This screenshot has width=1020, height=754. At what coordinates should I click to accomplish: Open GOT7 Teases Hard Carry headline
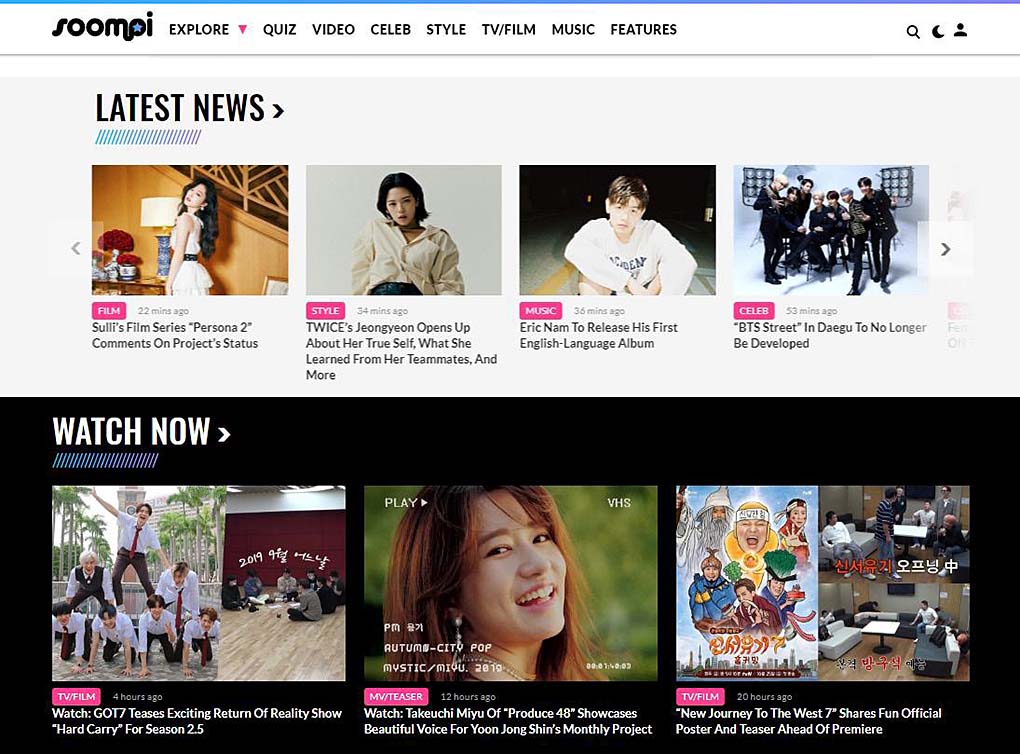point(196,721)
